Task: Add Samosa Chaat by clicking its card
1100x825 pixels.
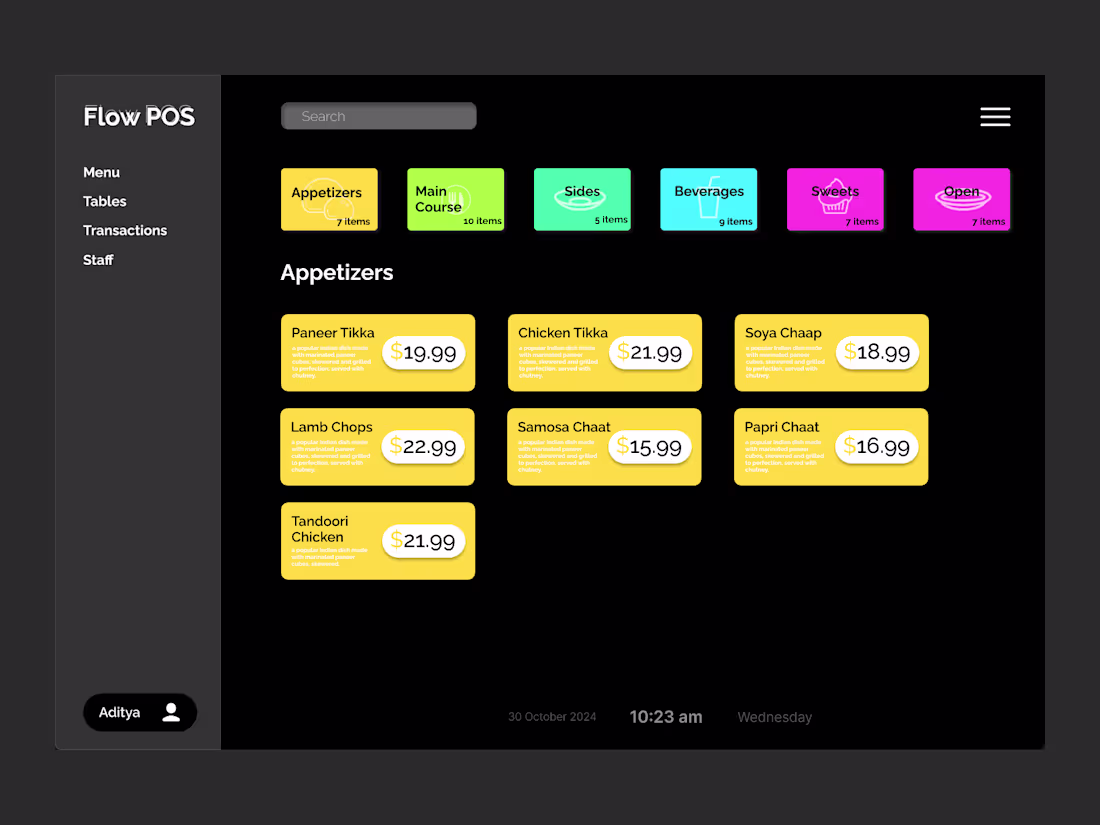Action: pos(604,446)
